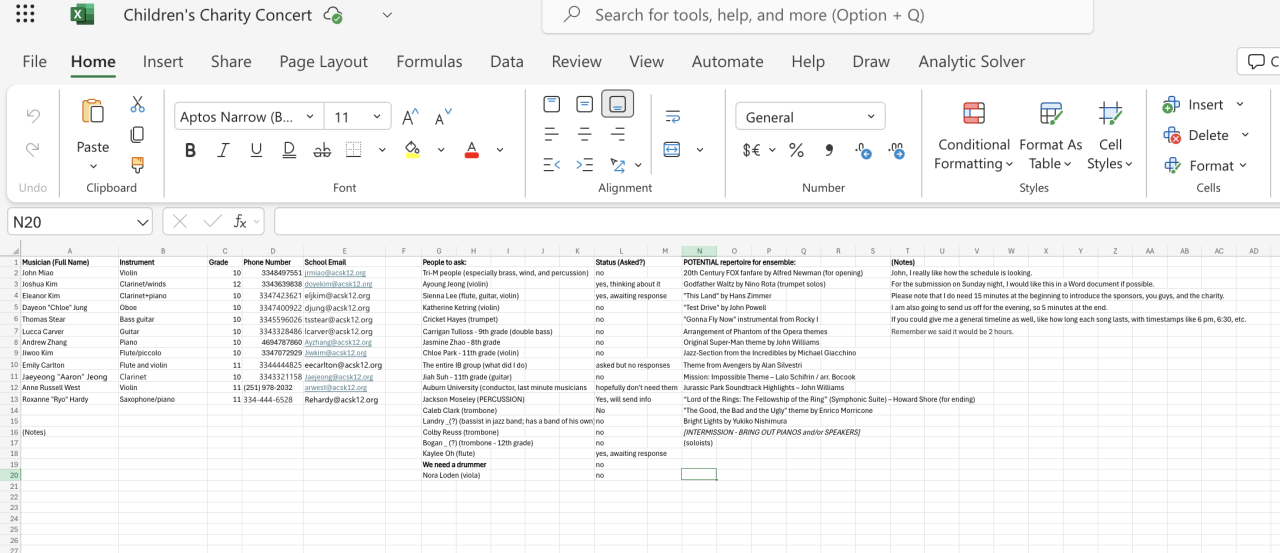Viewport: 1280px width, 553px height.
Task: Expand the borders dropdown arrow
Action: 382,150
